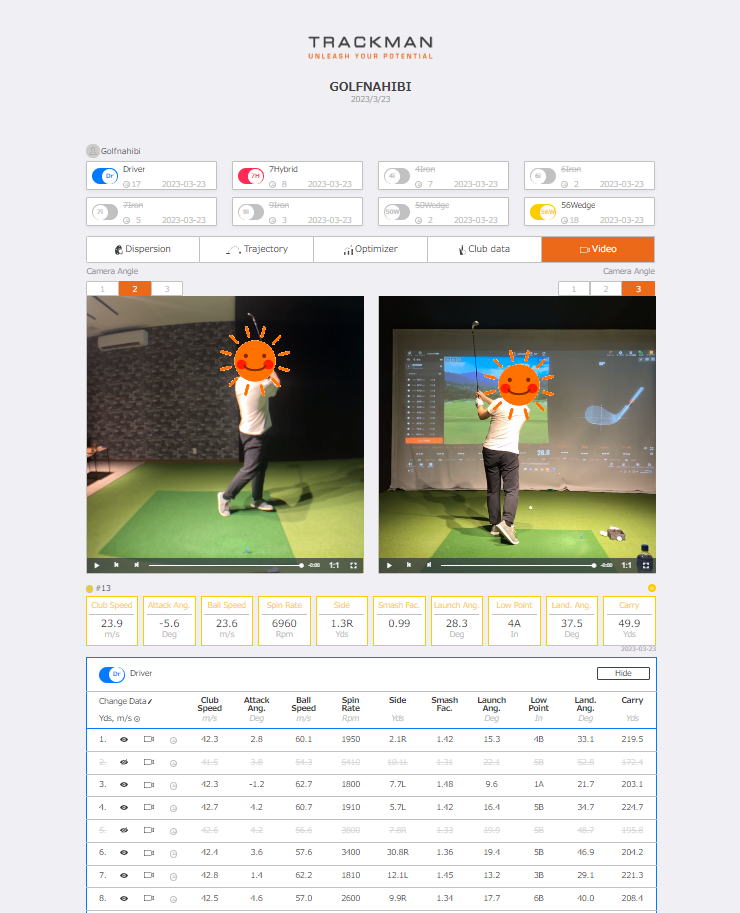
Task: Enable the 50Wedge club switch
Action: (397, 212)
